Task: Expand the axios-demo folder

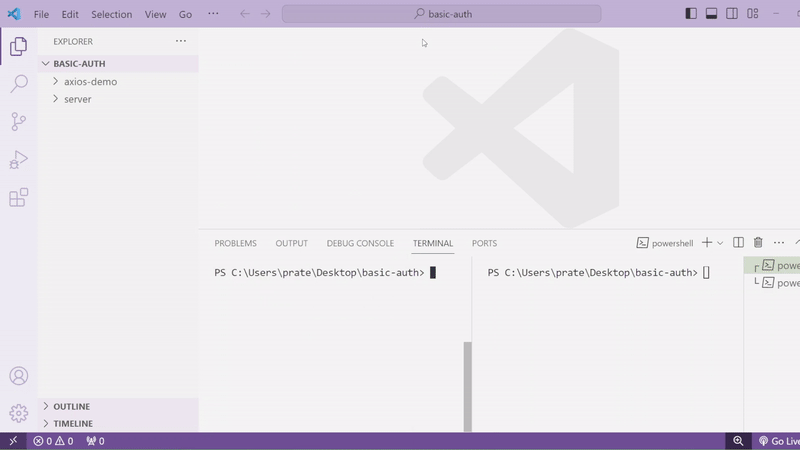Action: pyautogui.click(x=118, y=82)
